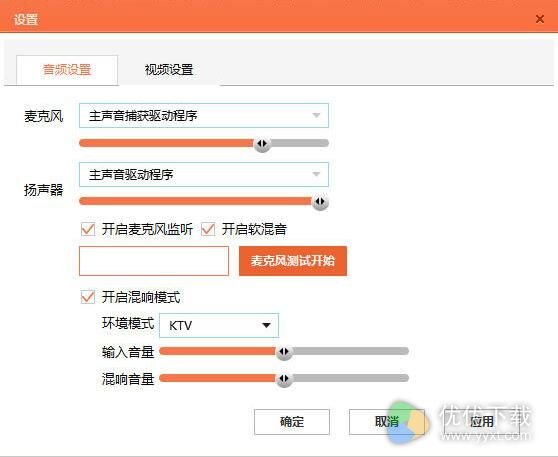This screenshot has width=558, height=457.
Task: Click the empty mic test input box
Action: (154, 261)
